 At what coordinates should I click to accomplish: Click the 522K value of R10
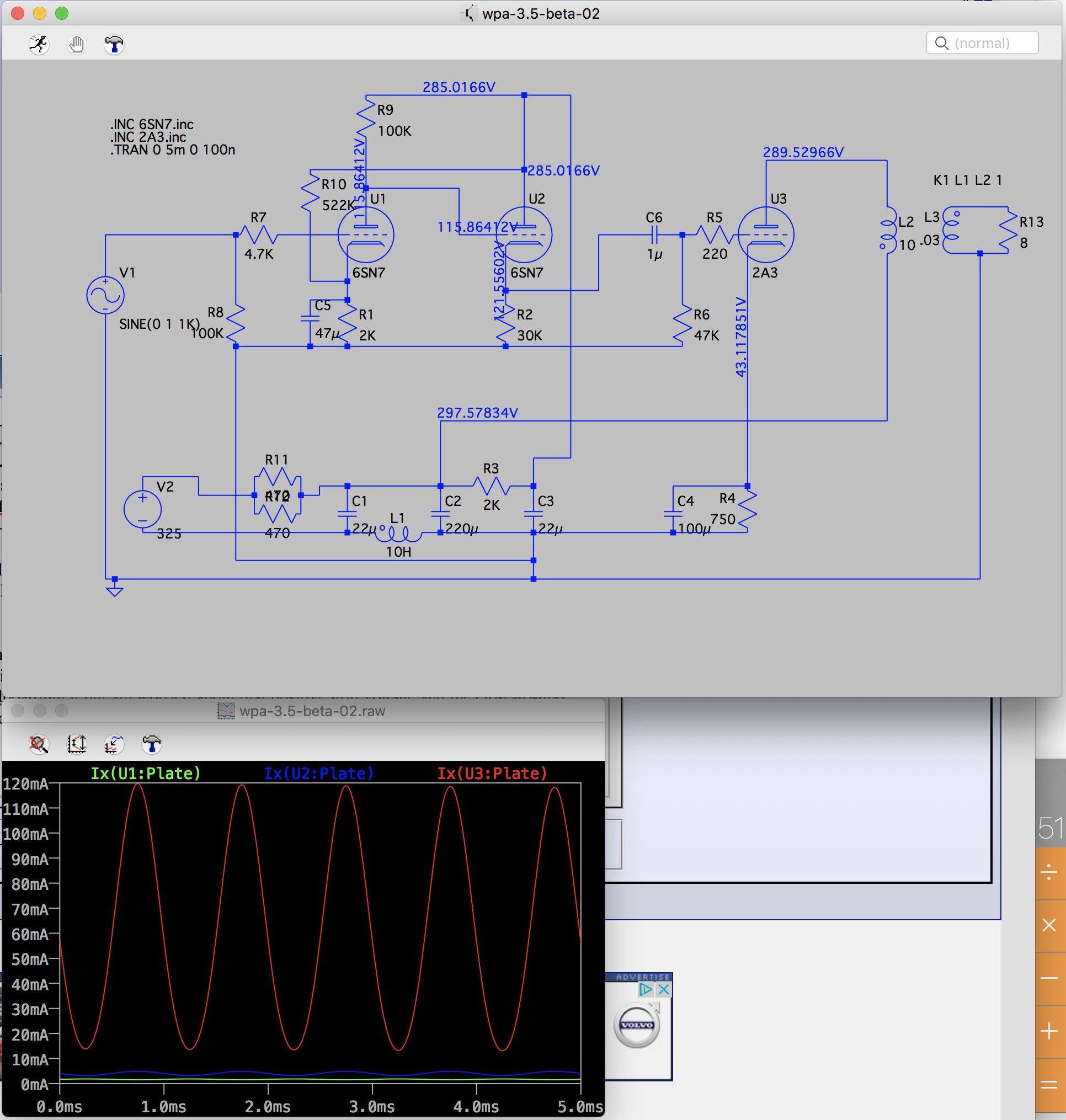[x=338, y=205]
